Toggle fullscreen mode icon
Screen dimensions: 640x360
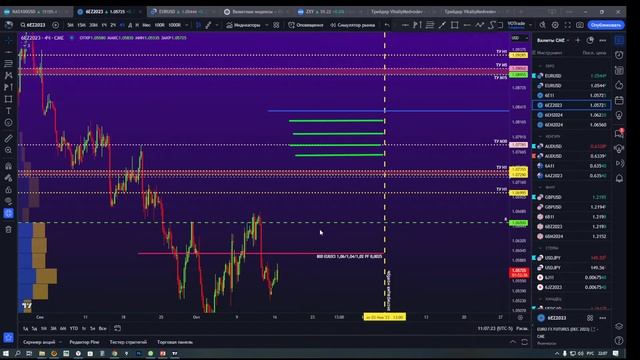(x=567, y=25)
